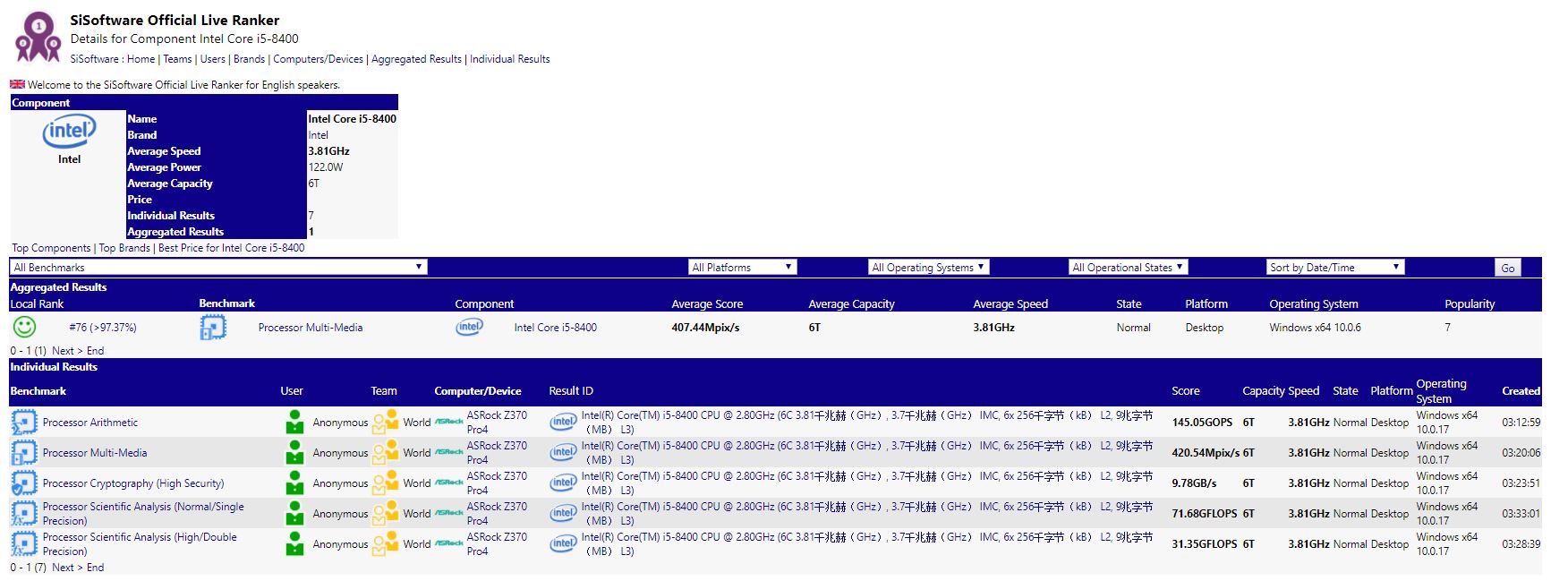Expand the All Platforms dropdown
Screen dimensions: 1568x581
742,268
